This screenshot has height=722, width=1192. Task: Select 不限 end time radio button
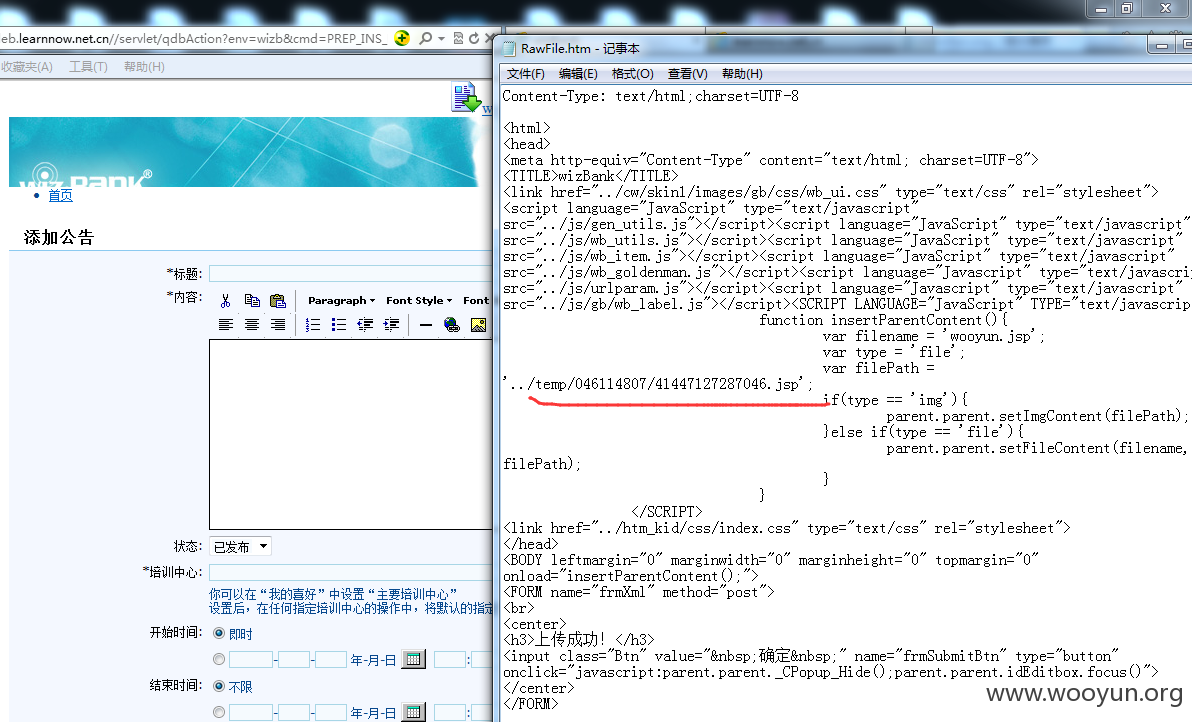(219, 686)
